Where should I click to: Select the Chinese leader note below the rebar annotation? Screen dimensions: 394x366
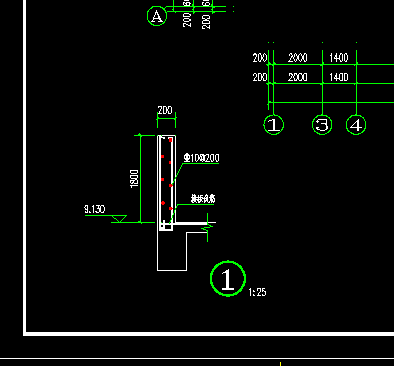(x=203, y=199)
